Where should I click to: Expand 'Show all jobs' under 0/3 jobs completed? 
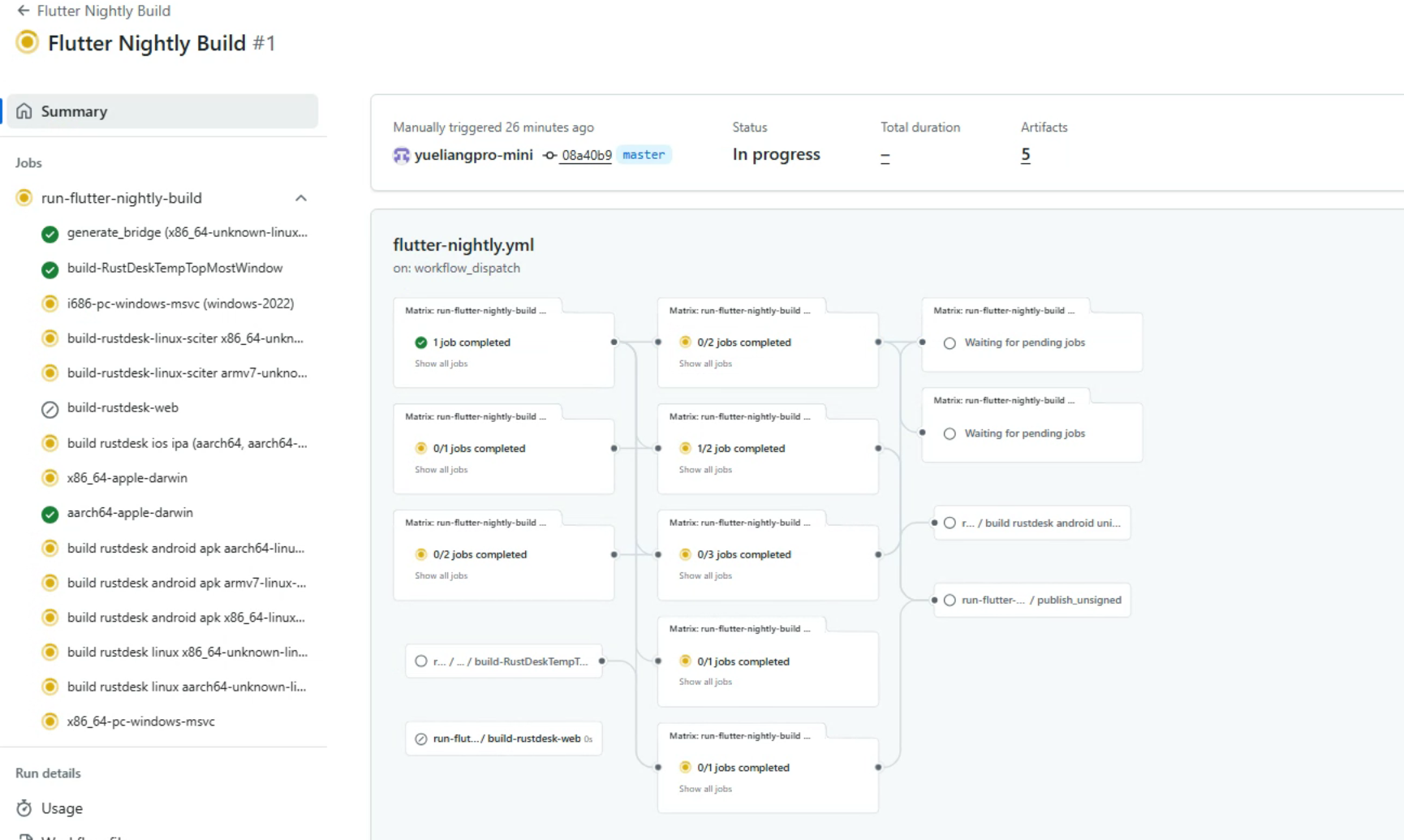click(x=704, y=575)
